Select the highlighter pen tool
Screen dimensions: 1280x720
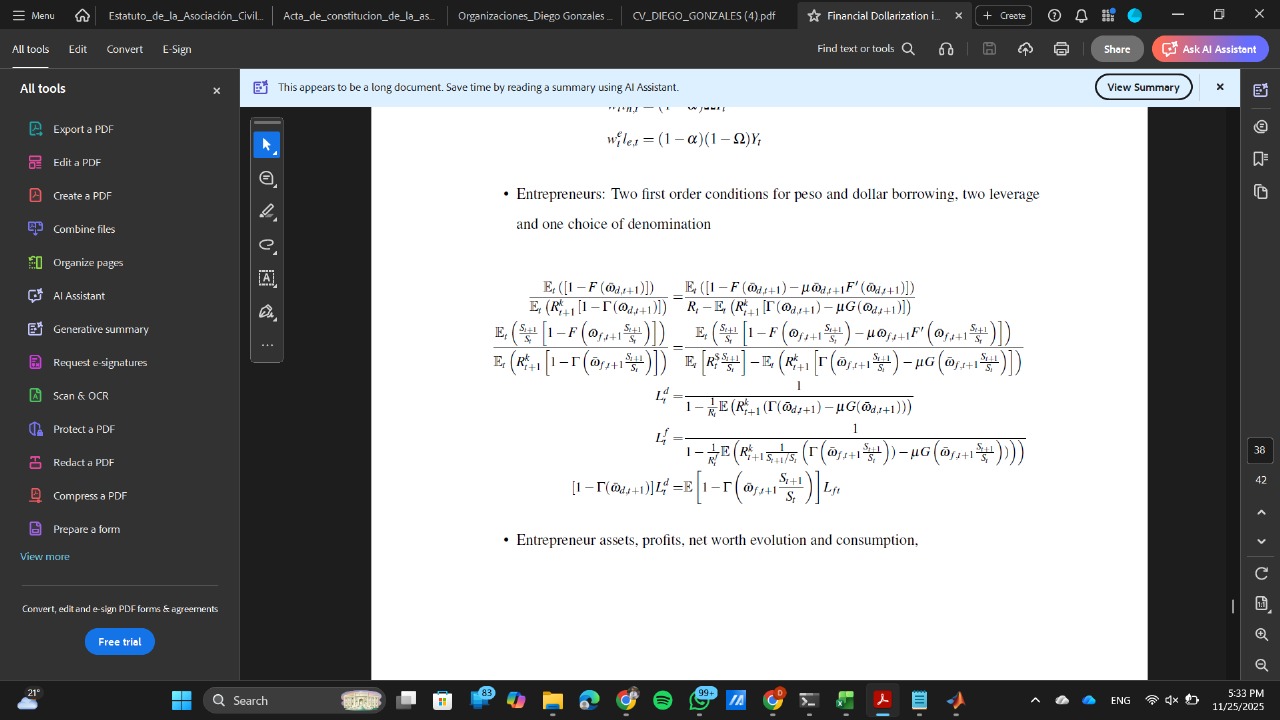(x=266, y=212)
